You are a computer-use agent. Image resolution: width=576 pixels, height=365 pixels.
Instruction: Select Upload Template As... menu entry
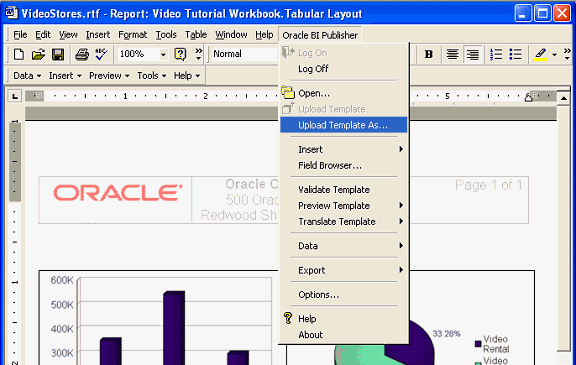pyautogui.click(x=343, y=125)
